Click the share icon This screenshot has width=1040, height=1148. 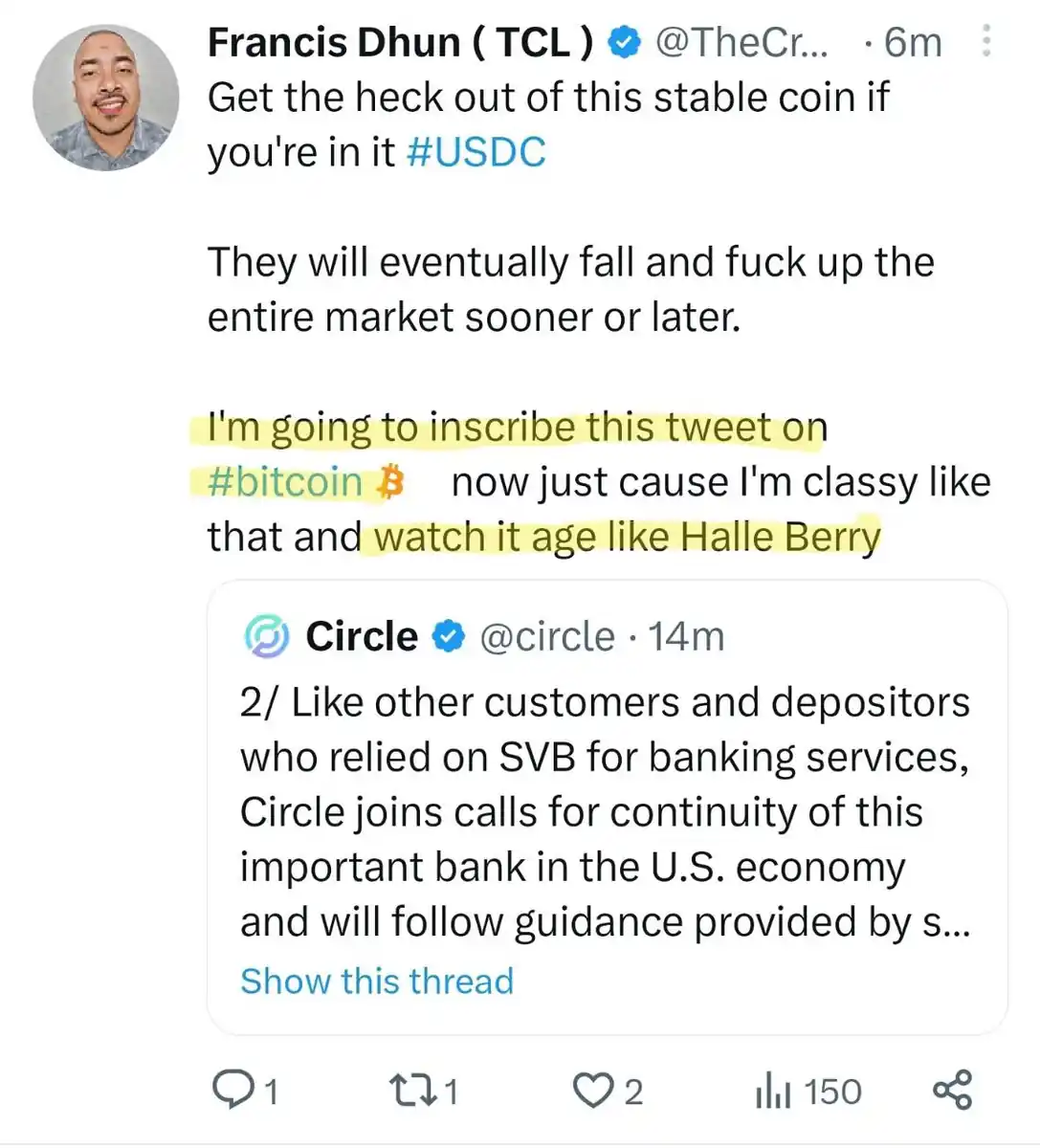coord(952,1090)
